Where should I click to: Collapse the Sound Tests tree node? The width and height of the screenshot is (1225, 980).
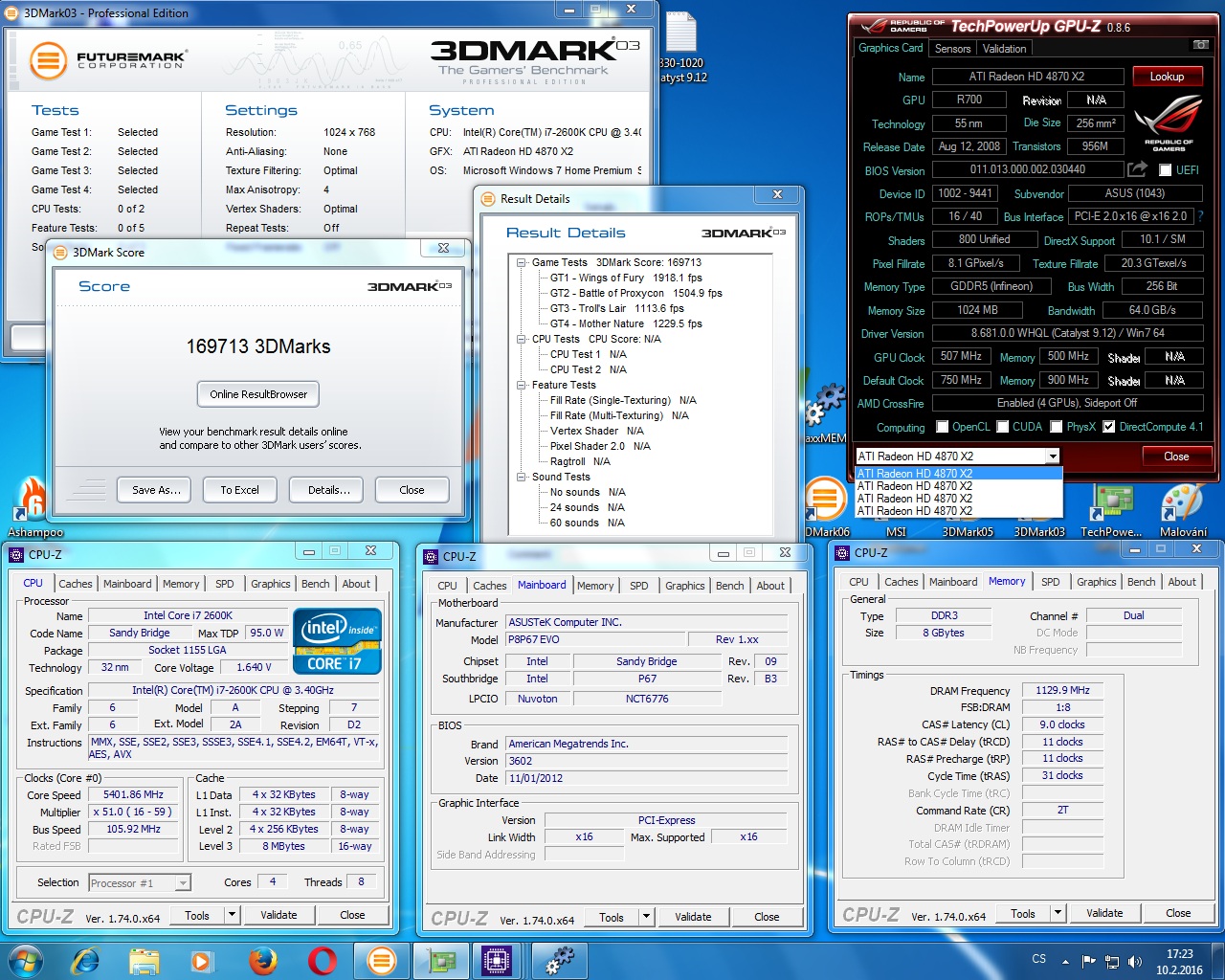point(522,477)
